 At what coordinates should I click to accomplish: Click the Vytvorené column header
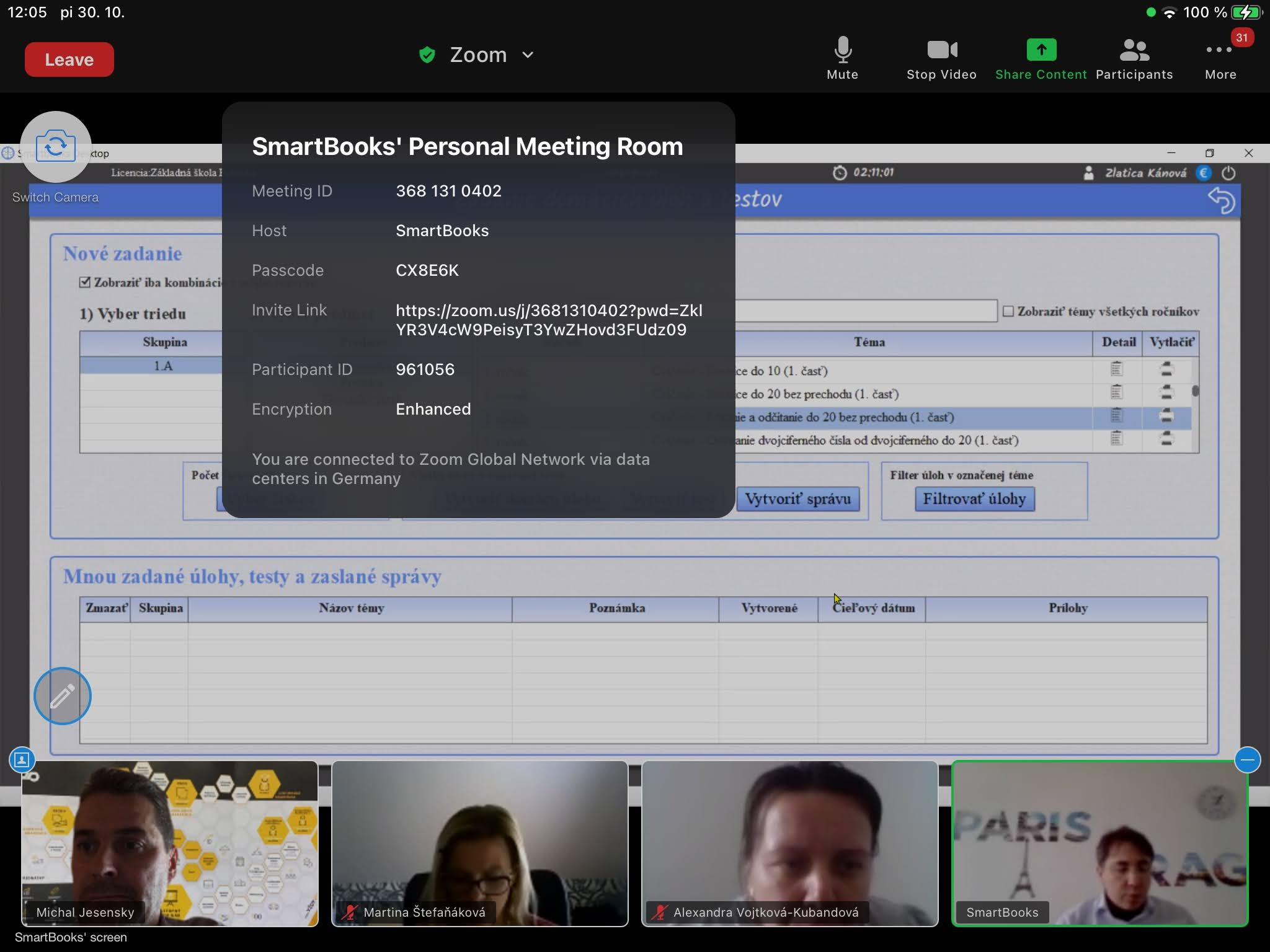pos(769,609)
